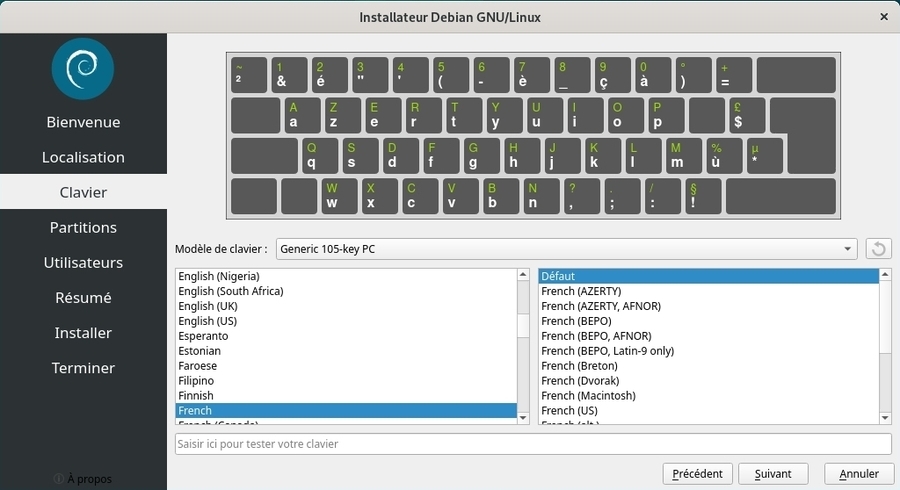
Task: Click the '&' key in keyboard preview
Action: tap(289, 75)
